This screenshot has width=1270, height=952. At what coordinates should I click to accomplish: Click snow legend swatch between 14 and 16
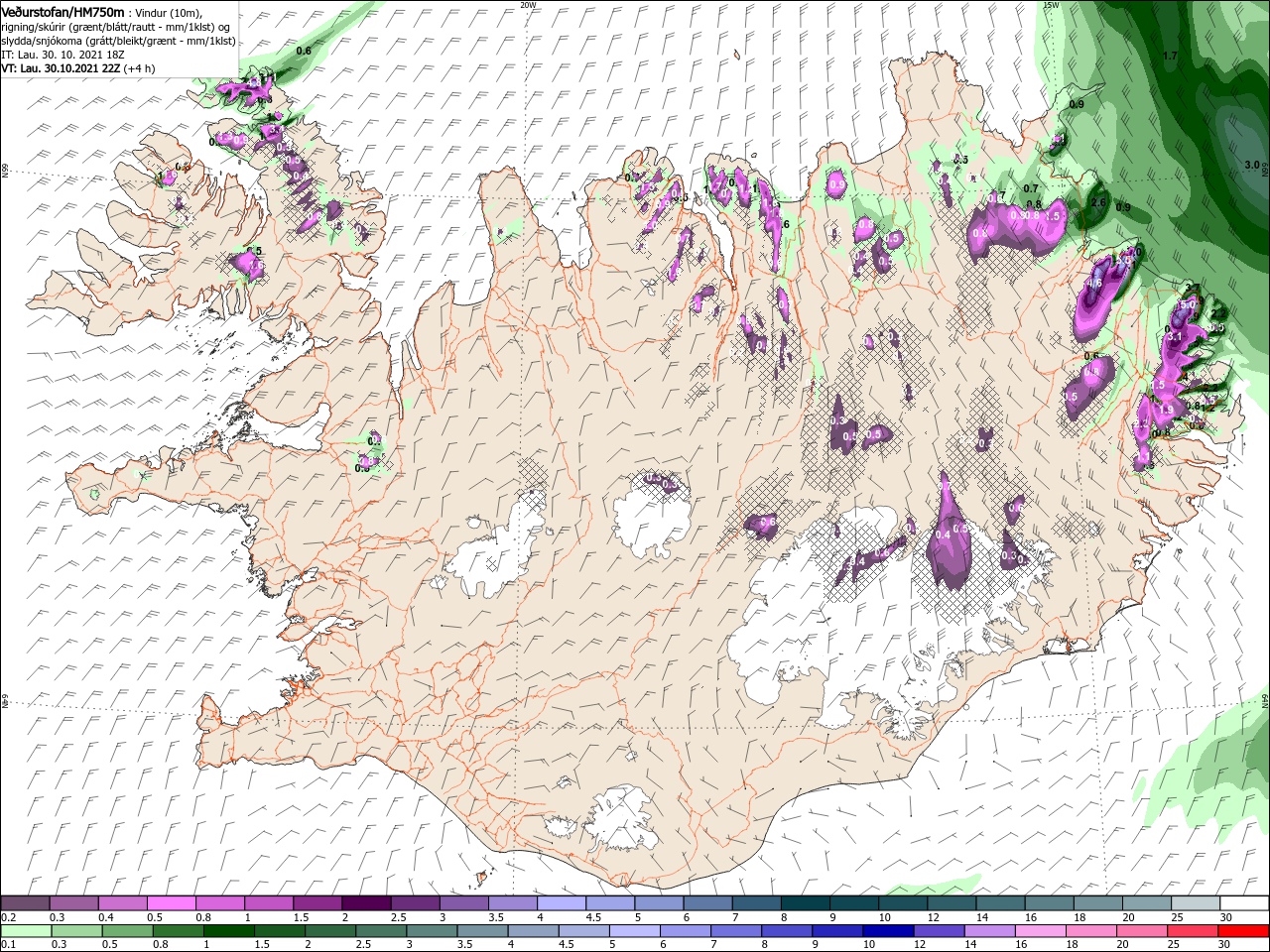pyautogui.click(x=1000, y=903)
